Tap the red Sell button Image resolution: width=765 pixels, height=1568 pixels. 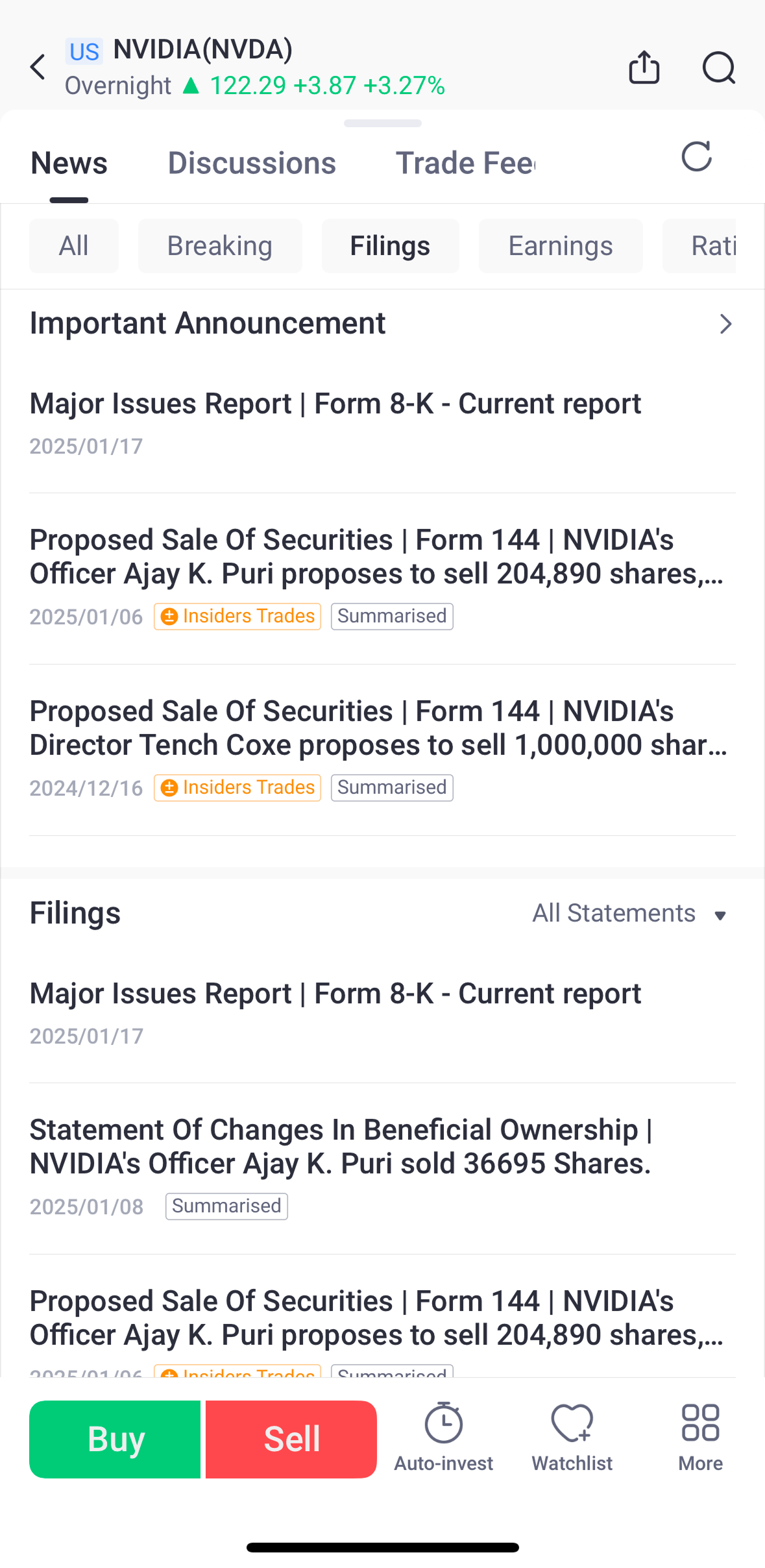tap(291, 1439)
